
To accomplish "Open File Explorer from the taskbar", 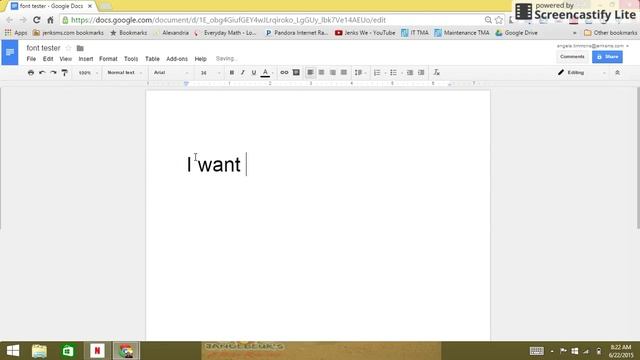I will 39,351.
